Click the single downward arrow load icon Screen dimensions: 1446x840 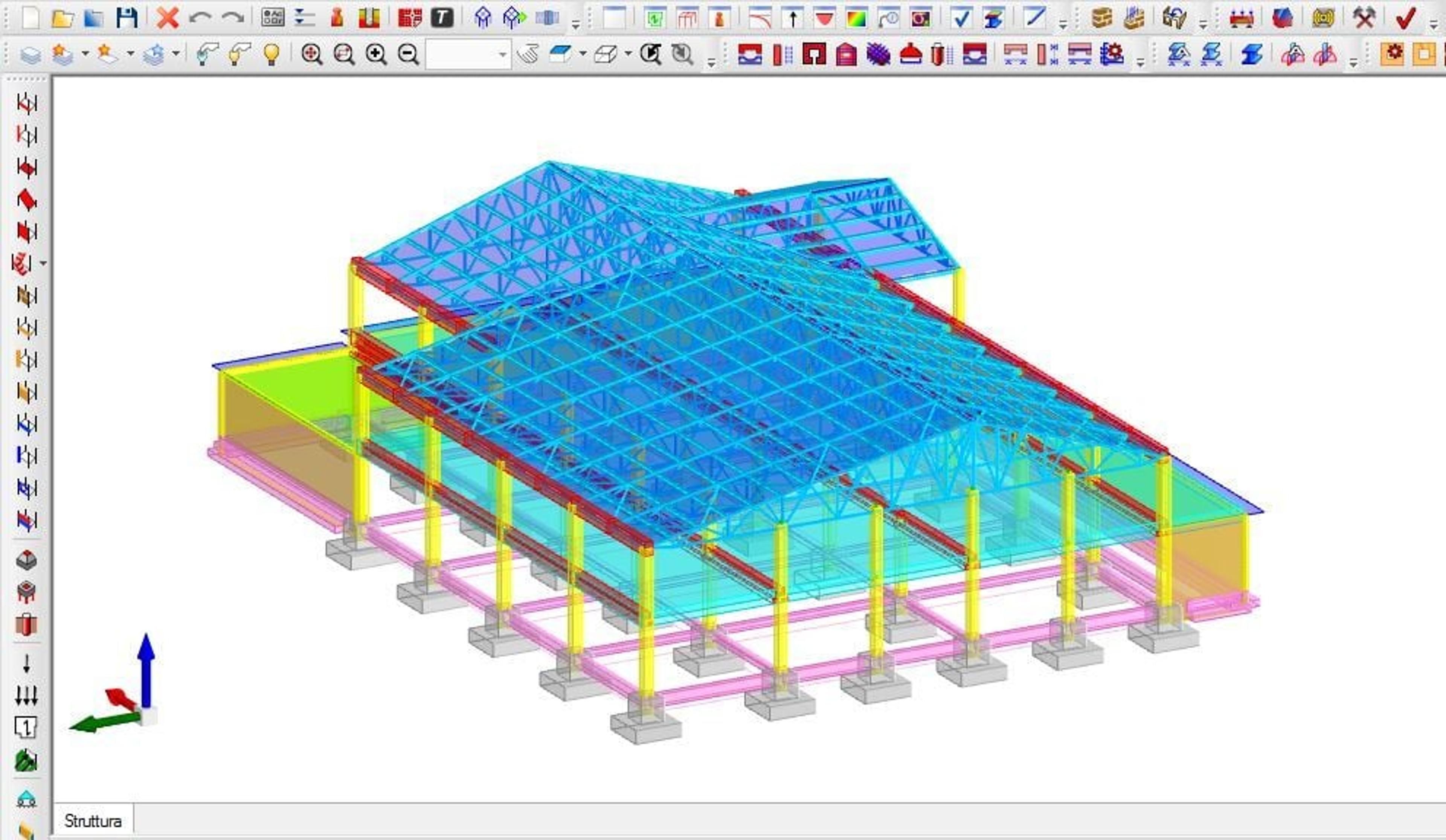[x=26, y=664]
